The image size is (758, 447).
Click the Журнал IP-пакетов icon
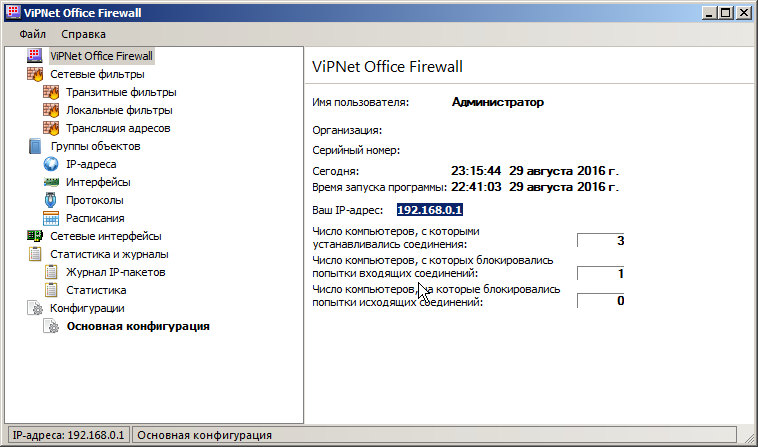[x=51, y=272]
